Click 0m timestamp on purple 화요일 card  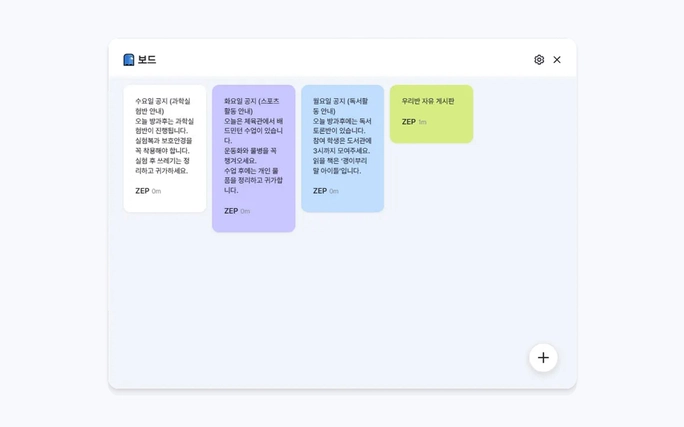[x=245, y=211]
